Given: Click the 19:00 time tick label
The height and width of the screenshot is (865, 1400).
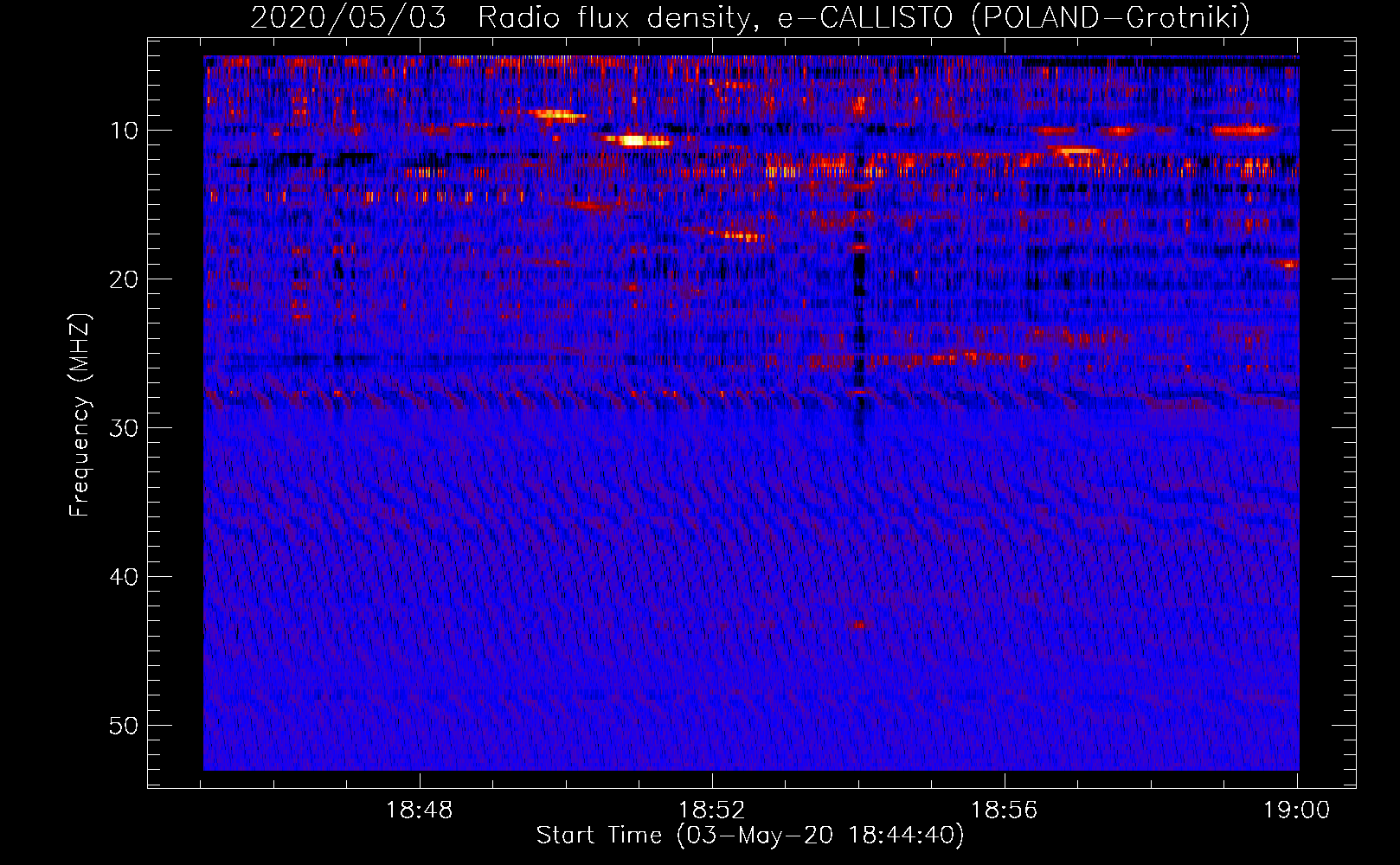Looking at the screenshot, I should pos(1296,811).
